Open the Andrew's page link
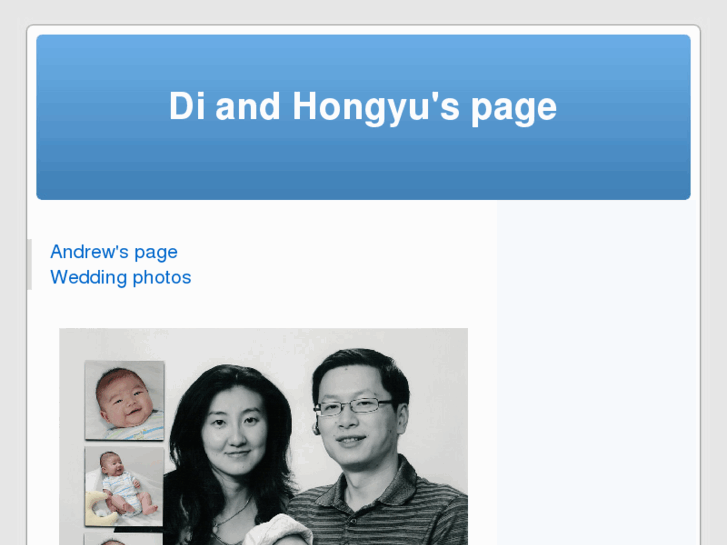This screenshot has width=727, height=545. 114,252
